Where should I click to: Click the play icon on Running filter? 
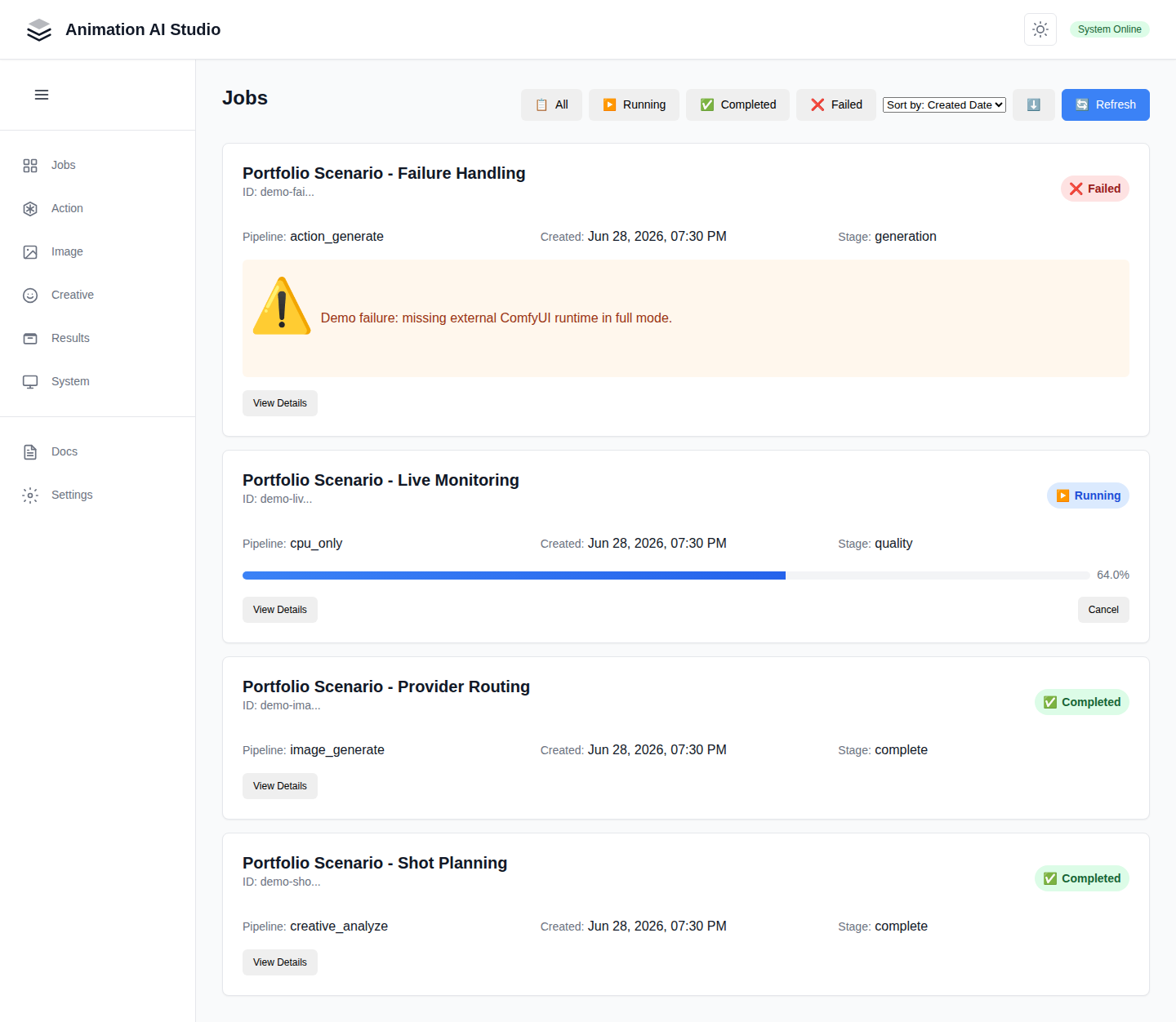(x=609, y=104)
